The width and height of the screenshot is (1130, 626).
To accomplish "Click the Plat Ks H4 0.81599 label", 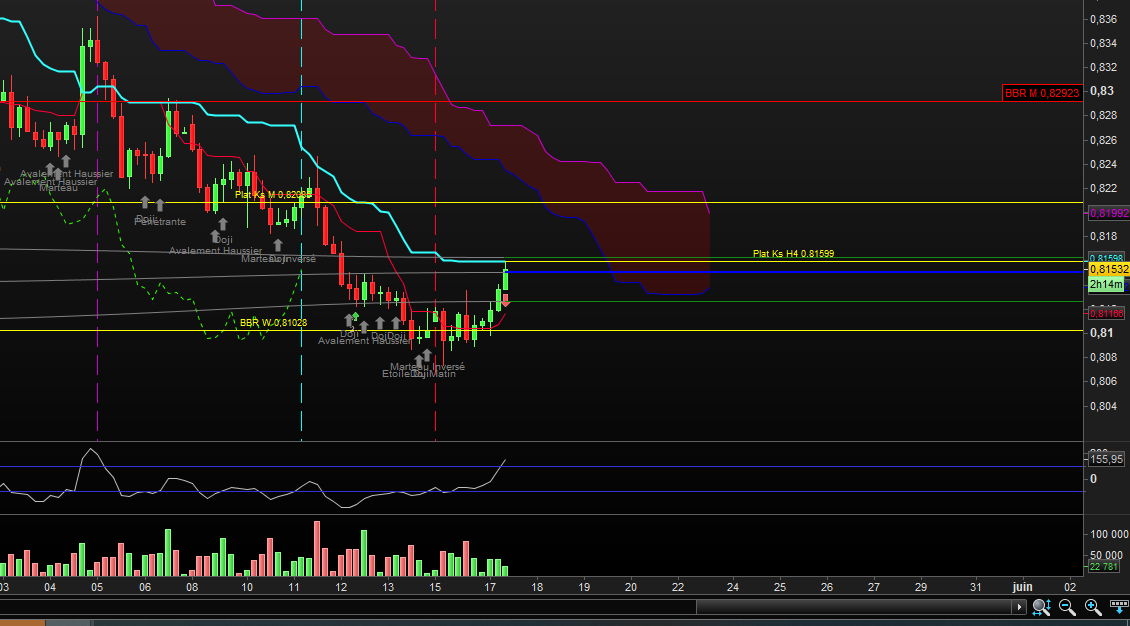I will [793, 254].
